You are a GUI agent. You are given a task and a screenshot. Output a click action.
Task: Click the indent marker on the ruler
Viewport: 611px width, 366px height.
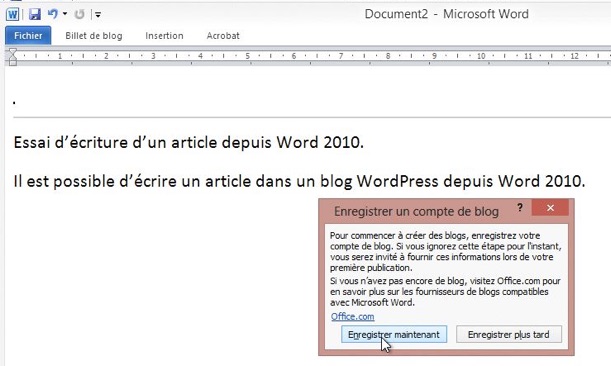point(12,57)
